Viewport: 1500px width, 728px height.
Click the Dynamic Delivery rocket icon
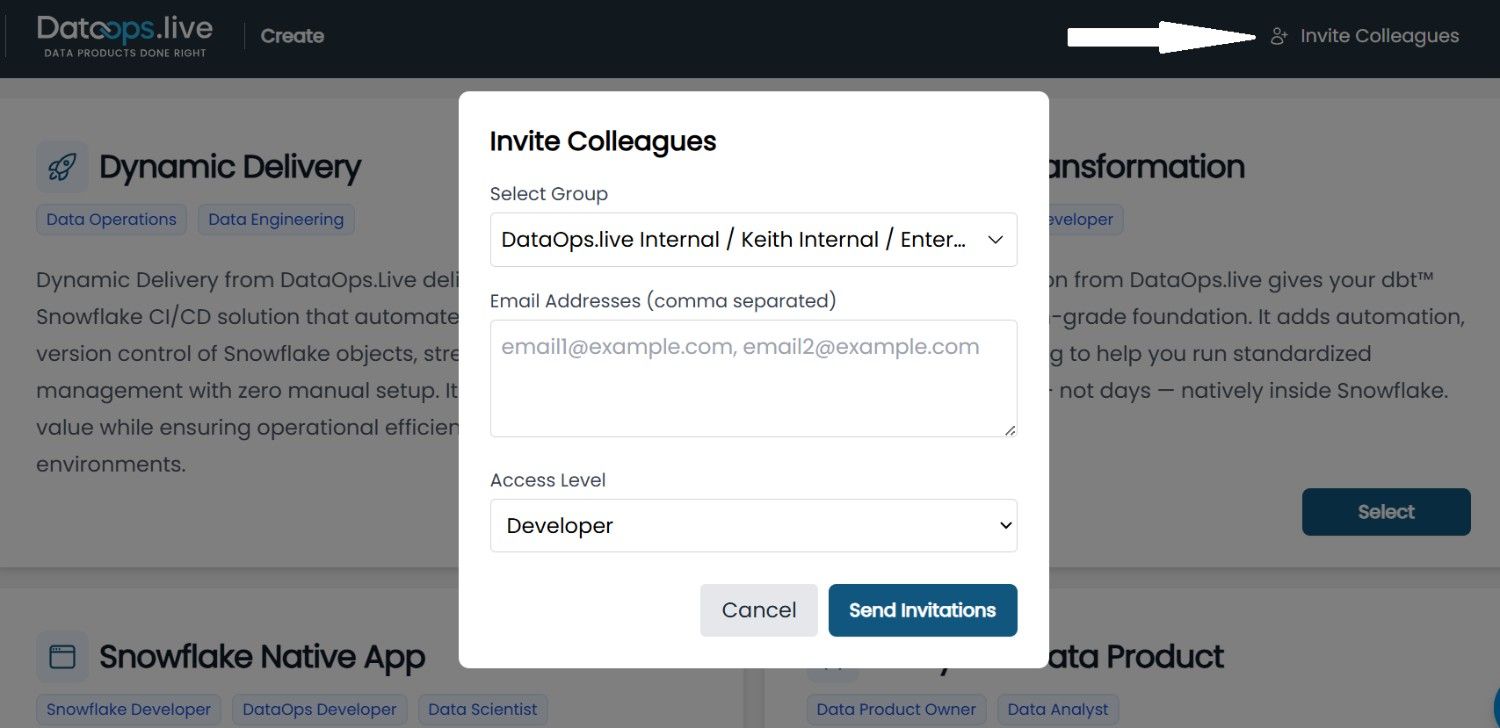62,167
